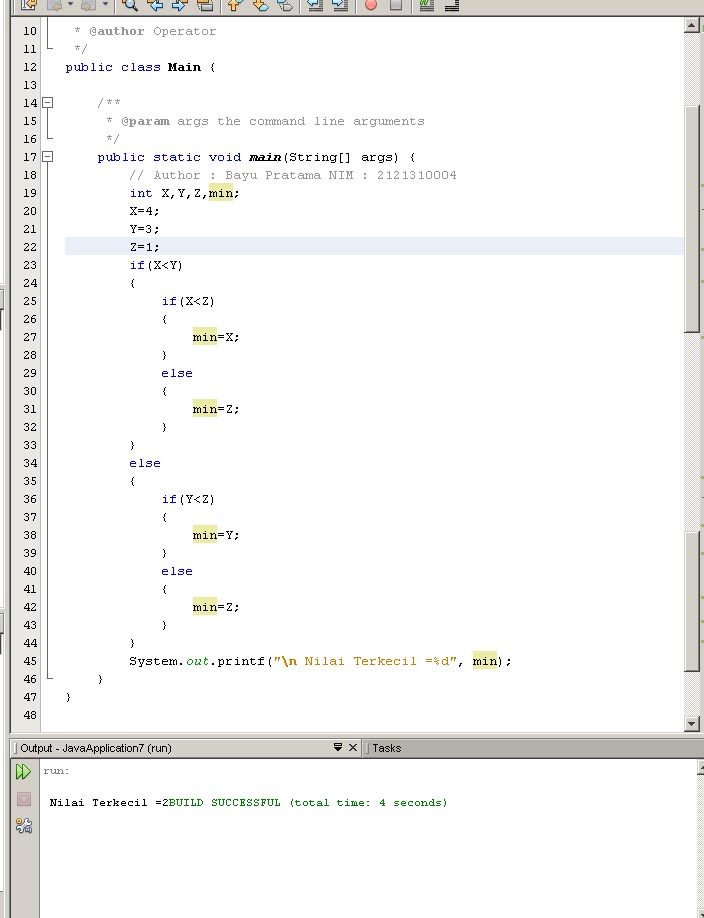Start macro recording with red circle
The image size is (704, 918).
coord(370,5)
